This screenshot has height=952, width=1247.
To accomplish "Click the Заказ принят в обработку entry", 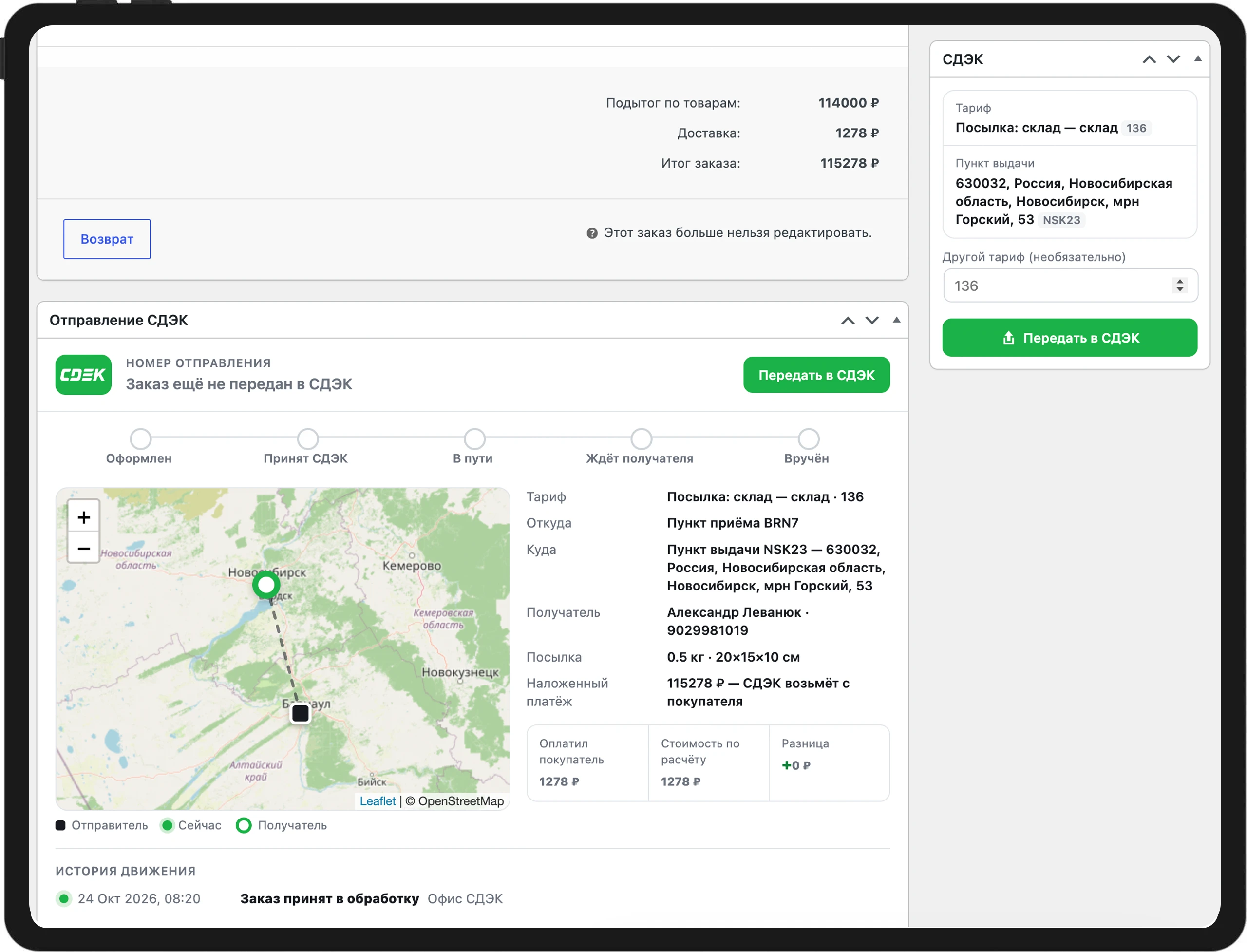I will point(329,899).
